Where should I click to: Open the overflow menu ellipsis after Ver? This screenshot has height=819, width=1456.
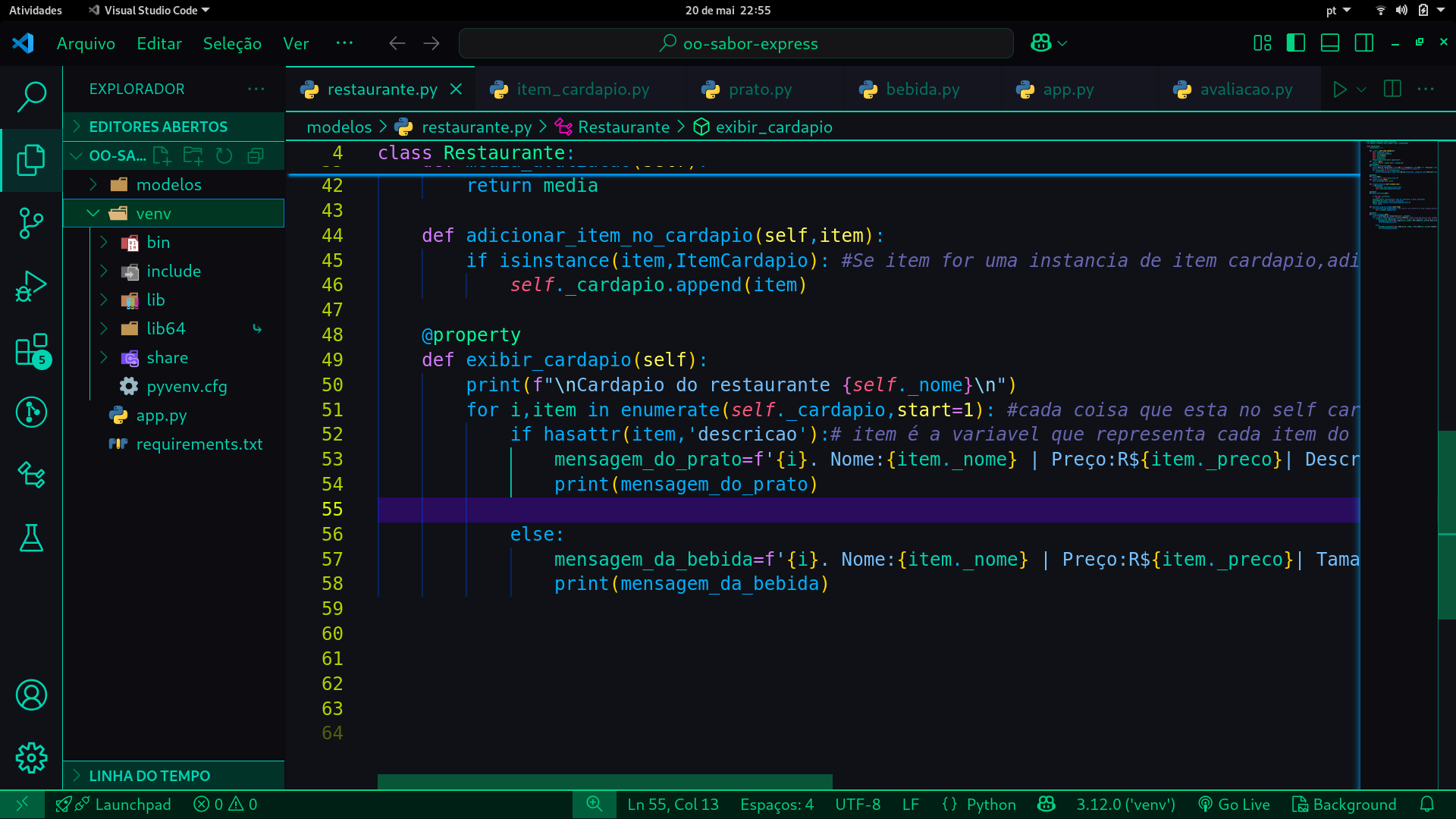coord(344,43)
